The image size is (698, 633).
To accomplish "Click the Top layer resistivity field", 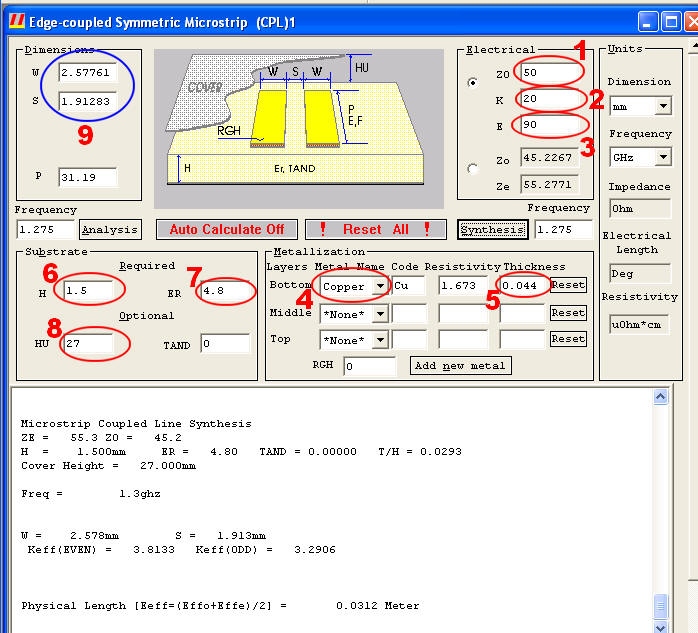I will tap(463, 340).
